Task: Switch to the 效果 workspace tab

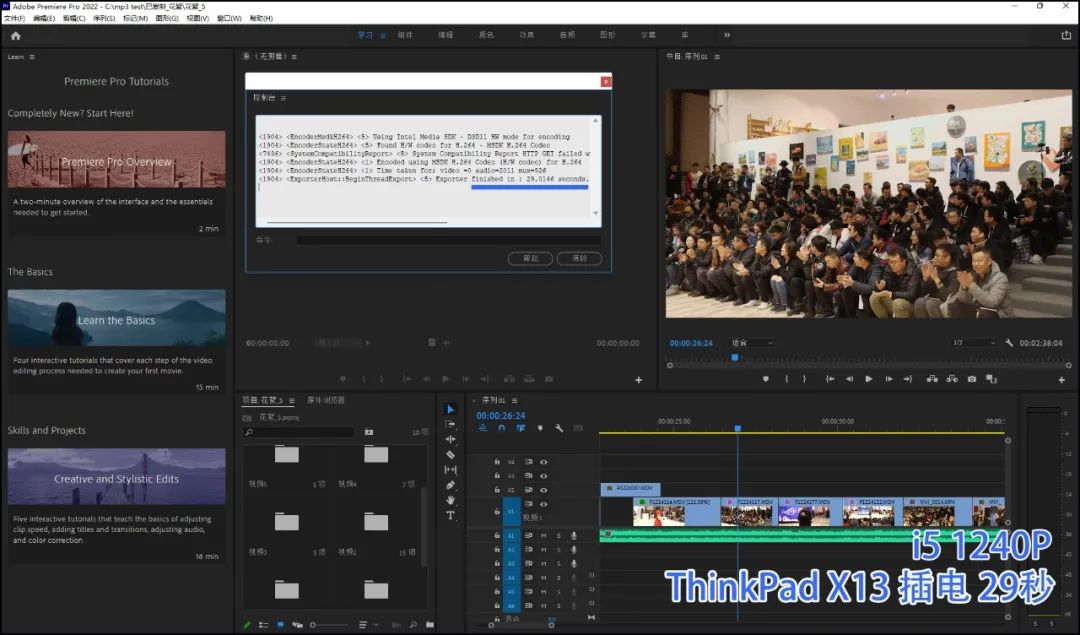Action: 527,33
